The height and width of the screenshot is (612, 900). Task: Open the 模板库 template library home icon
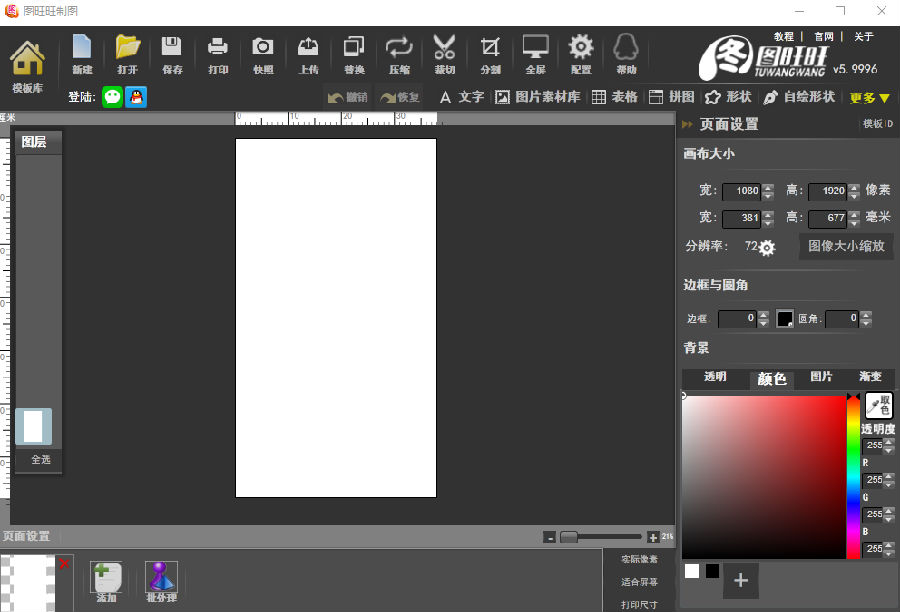pos(28,60)
